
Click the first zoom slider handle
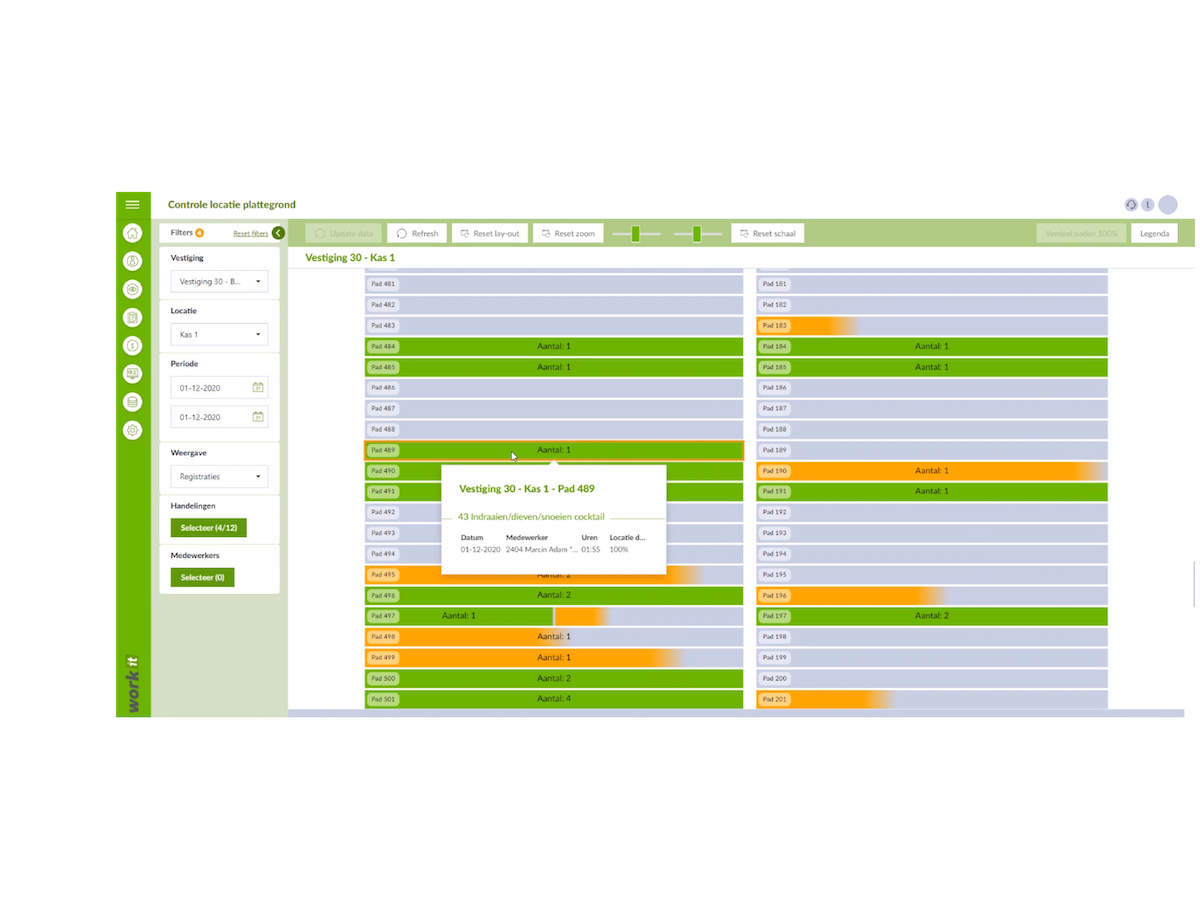[x=635, y=233]
